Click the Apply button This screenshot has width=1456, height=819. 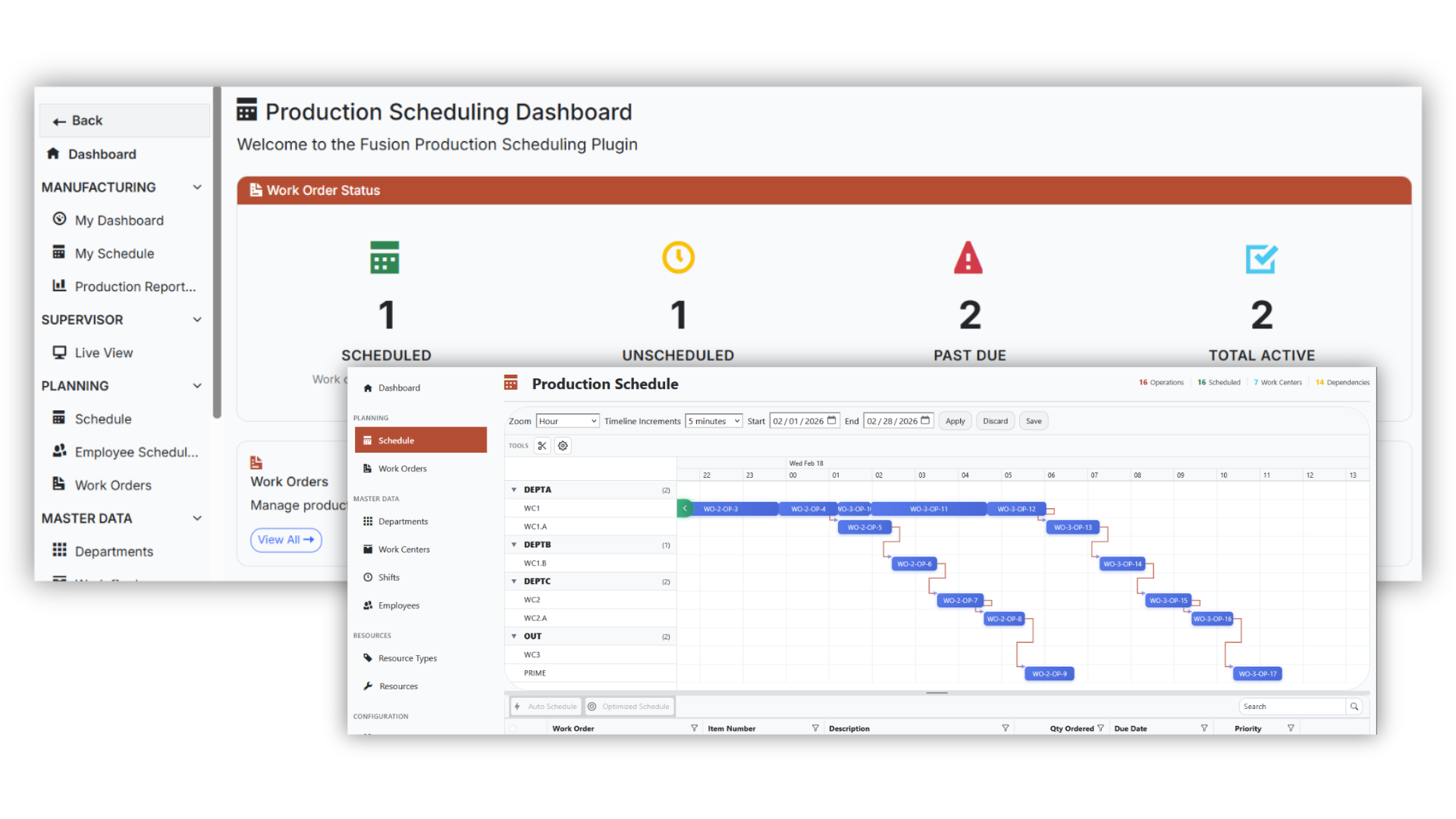[955, 421]
